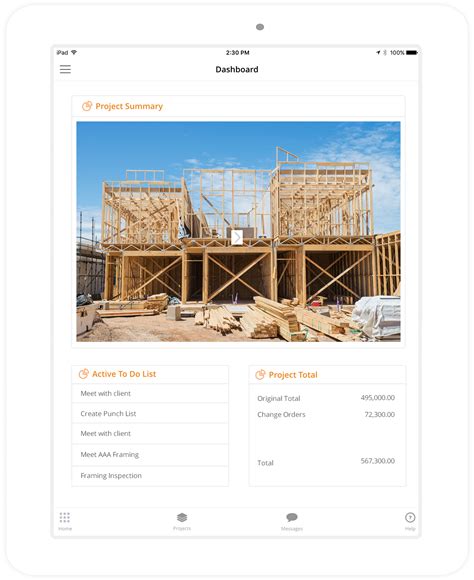This screenshot has width=474, height=580.
Task: Open the construction site photo
Action: tap(238, 232)
